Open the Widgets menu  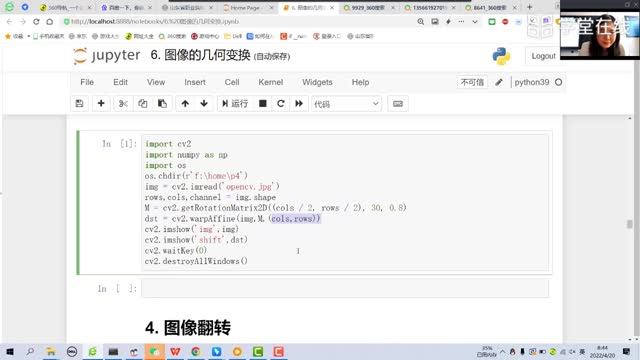tap(317, 82)
